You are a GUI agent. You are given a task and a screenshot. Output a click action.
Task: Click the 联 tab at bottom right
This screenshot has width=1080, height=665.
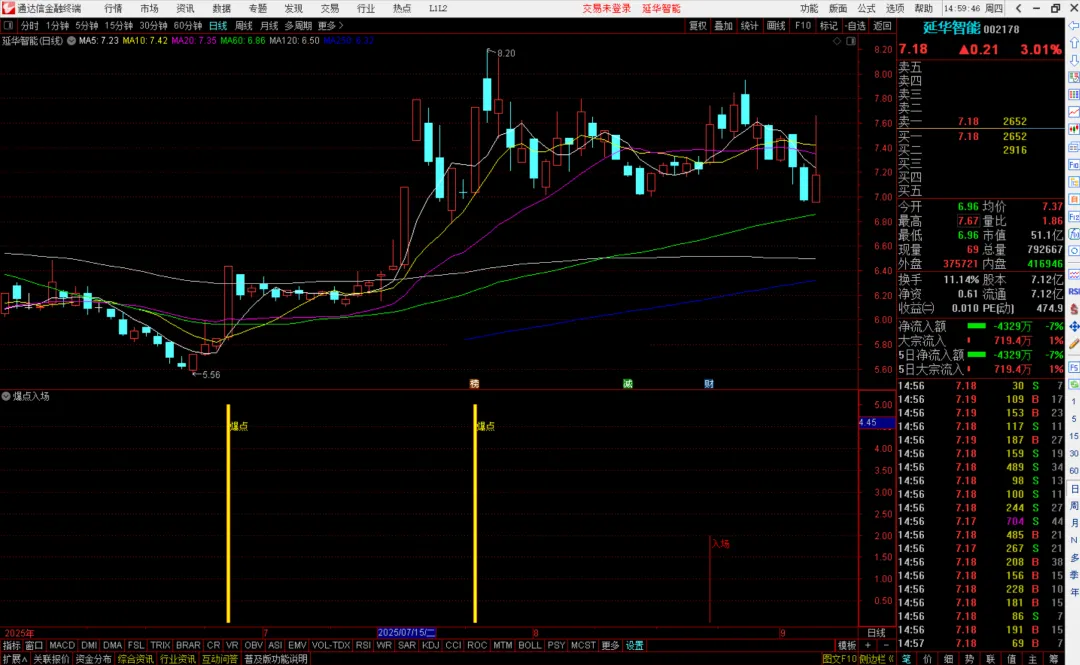990,659
